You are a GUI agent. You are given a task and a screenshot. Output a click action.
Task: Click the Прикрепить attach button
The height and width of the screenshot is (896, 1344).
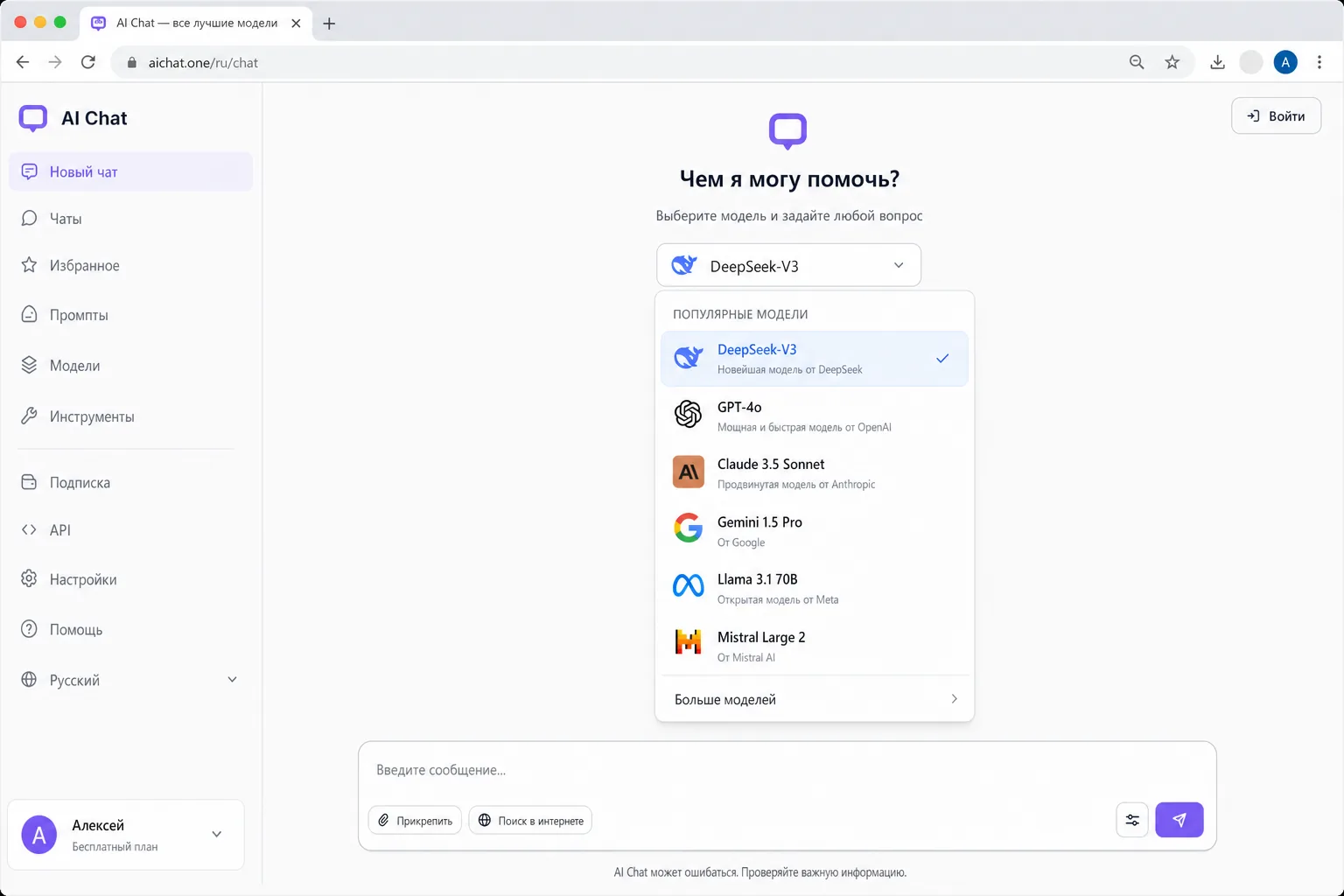click(415, 821)
